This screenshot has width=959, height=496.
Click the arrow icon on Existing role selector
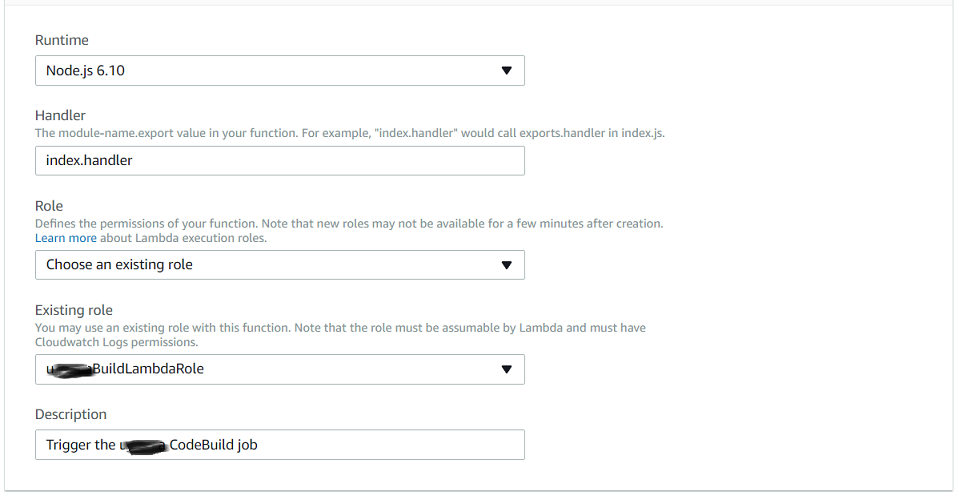(506, 369)
